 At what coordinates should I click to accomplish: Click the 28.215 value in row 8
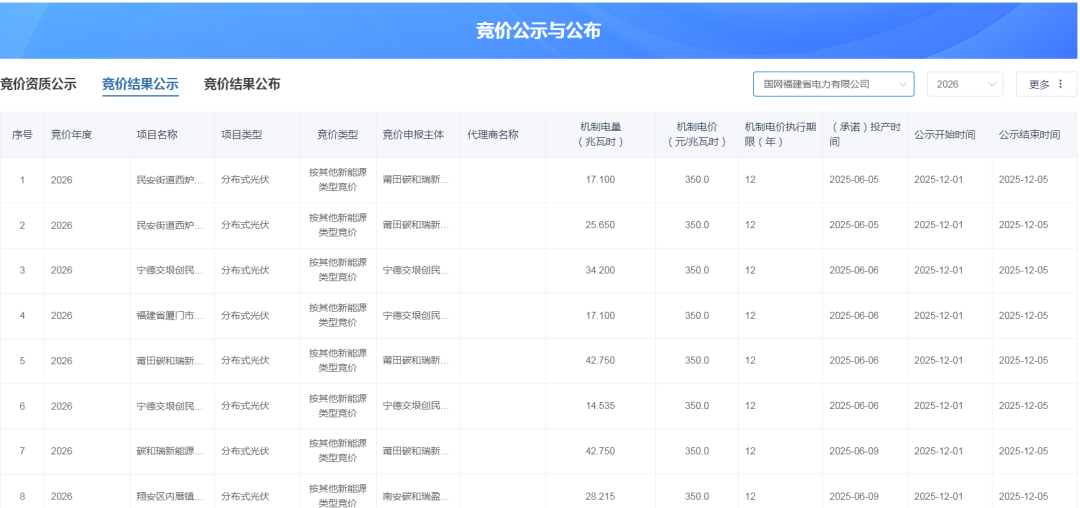coord(600,496)
